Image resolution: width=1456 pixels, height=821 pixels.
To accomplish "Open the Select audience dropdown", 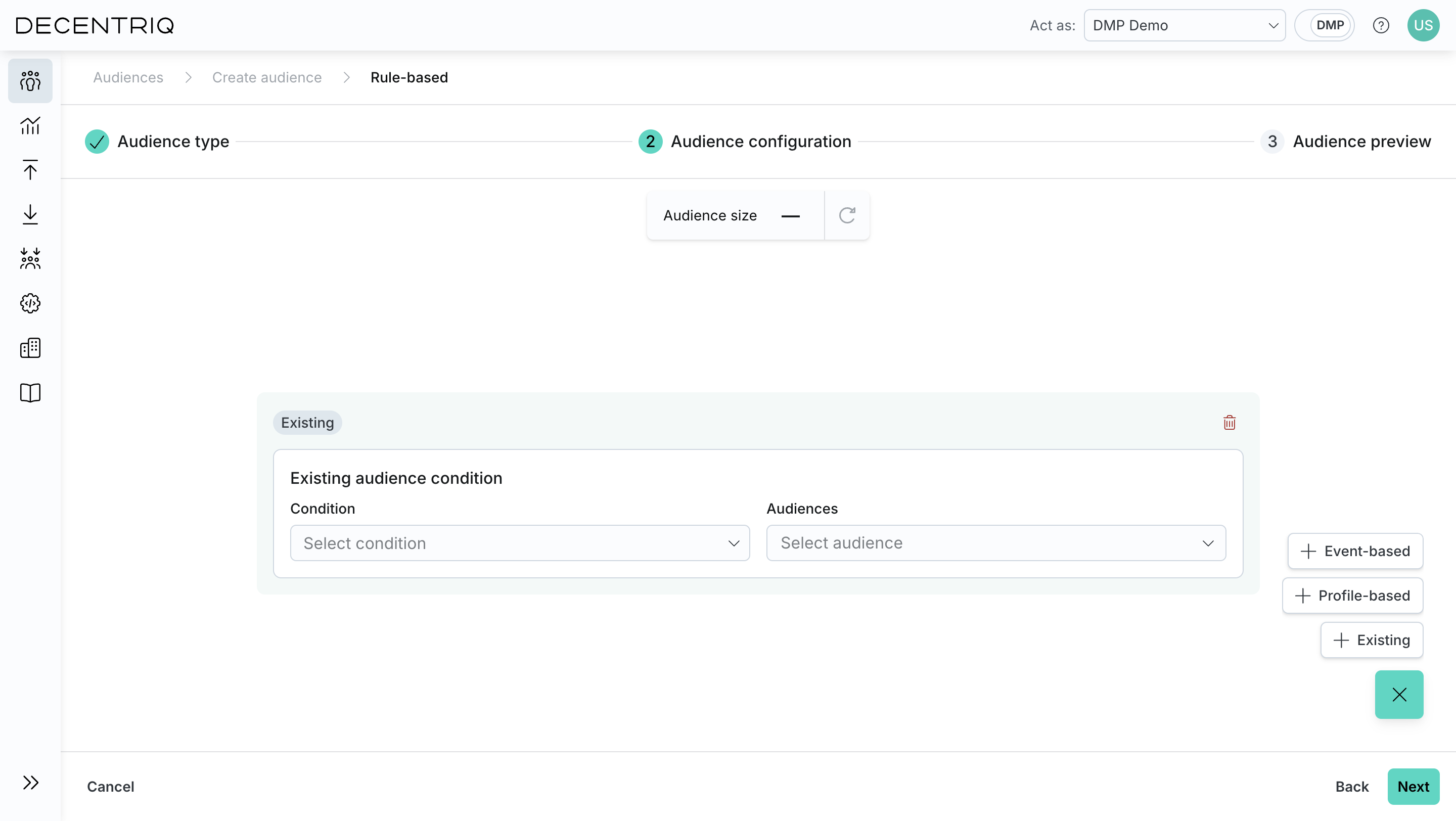I will click(996, 543).
